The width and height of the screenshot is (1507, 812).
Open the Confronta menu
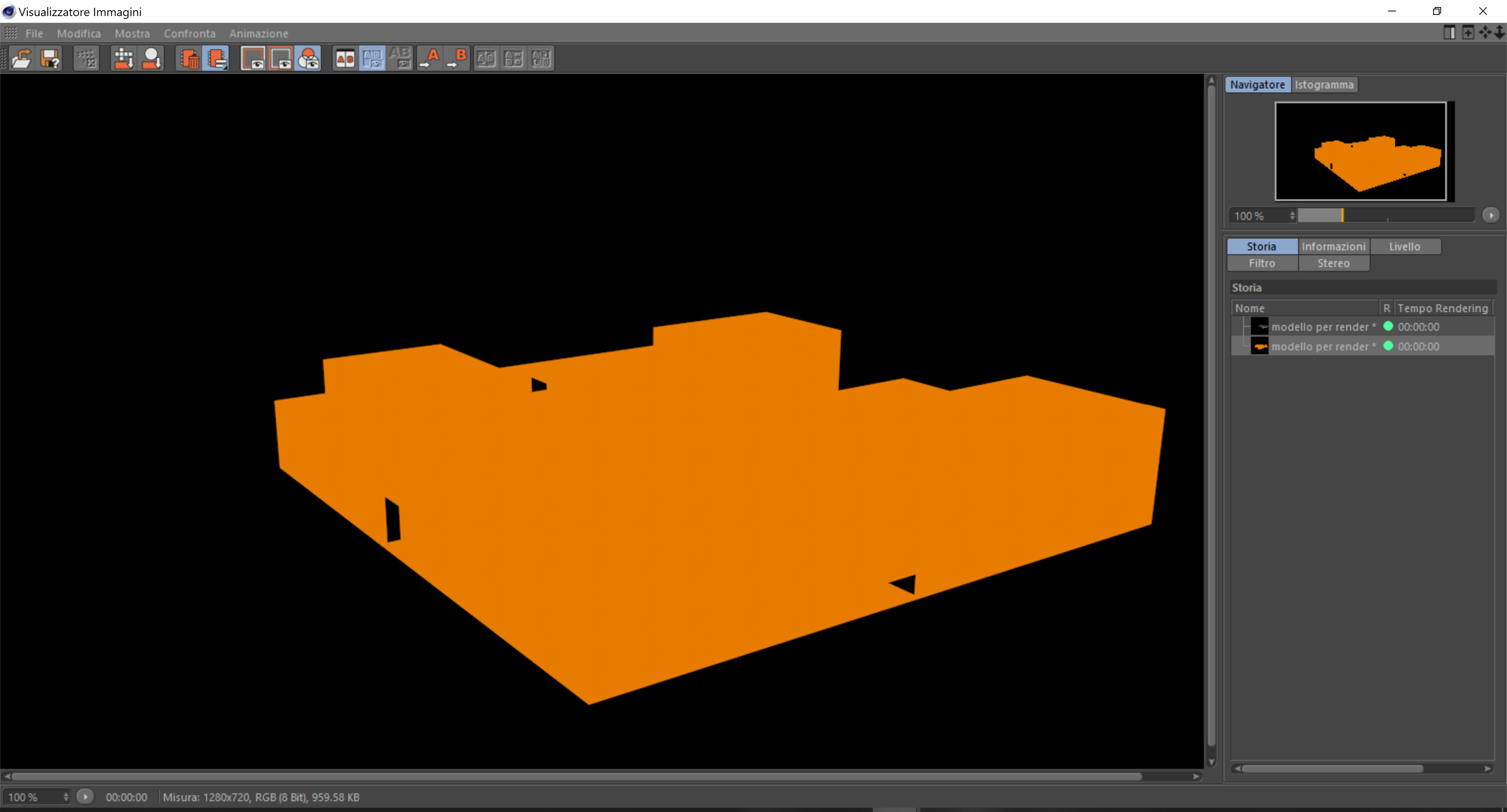pyautogui.click(x=189, y=33)
